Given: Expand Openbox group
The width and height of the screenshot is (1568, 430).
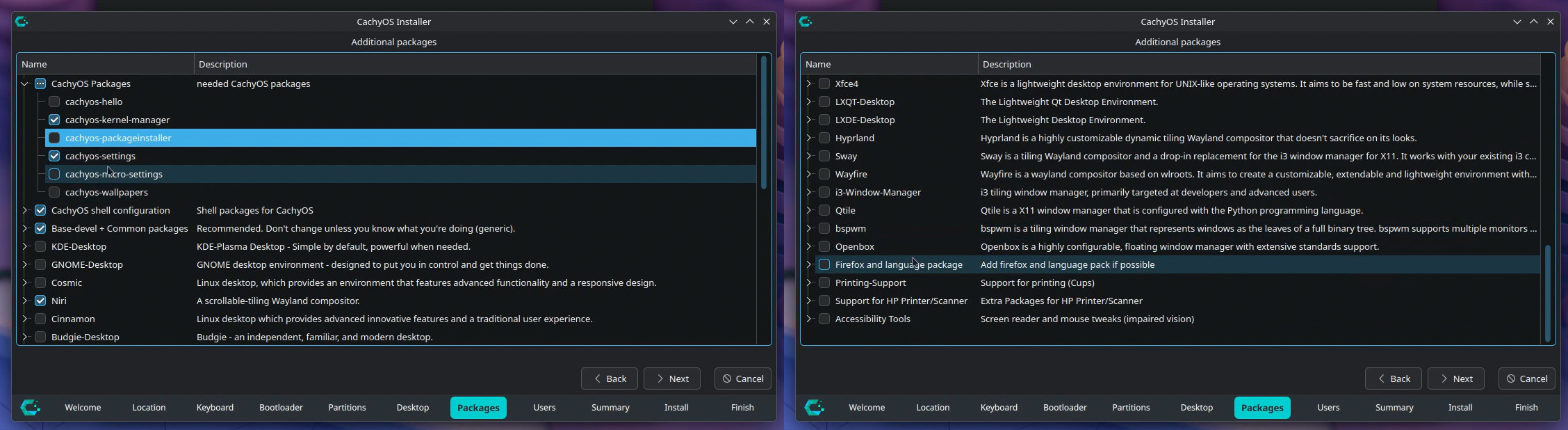Looking at the screenshot, I should (x=809, y=246).
